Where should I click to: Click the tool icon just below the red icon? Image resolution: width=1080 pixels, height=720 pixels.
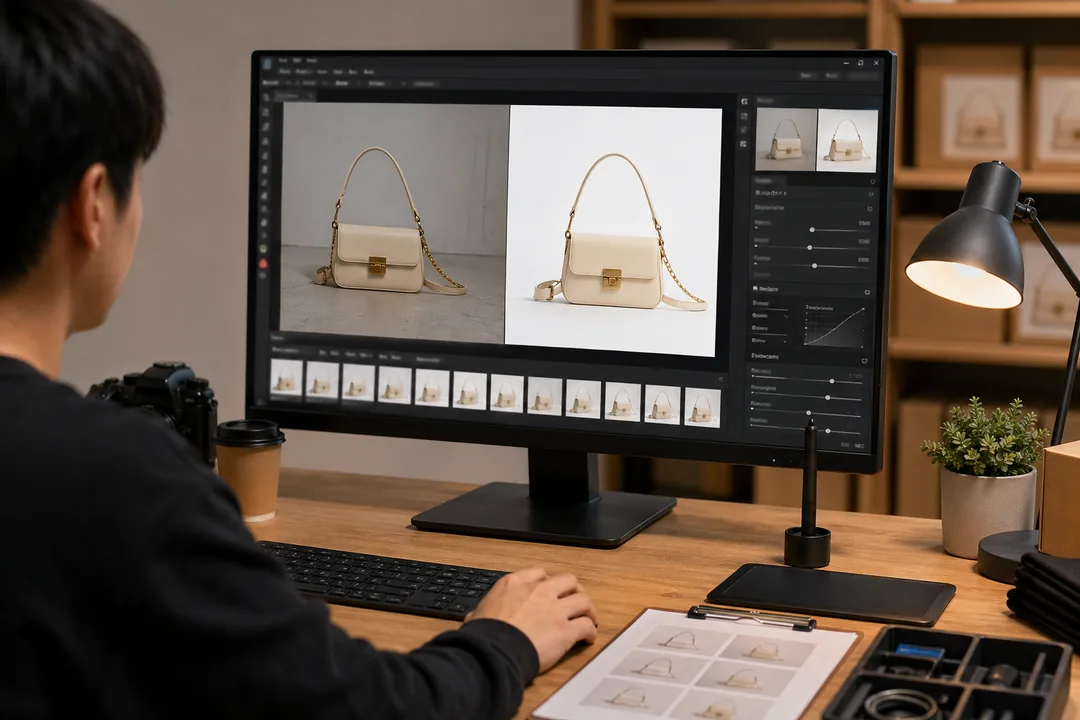(262, 276)
